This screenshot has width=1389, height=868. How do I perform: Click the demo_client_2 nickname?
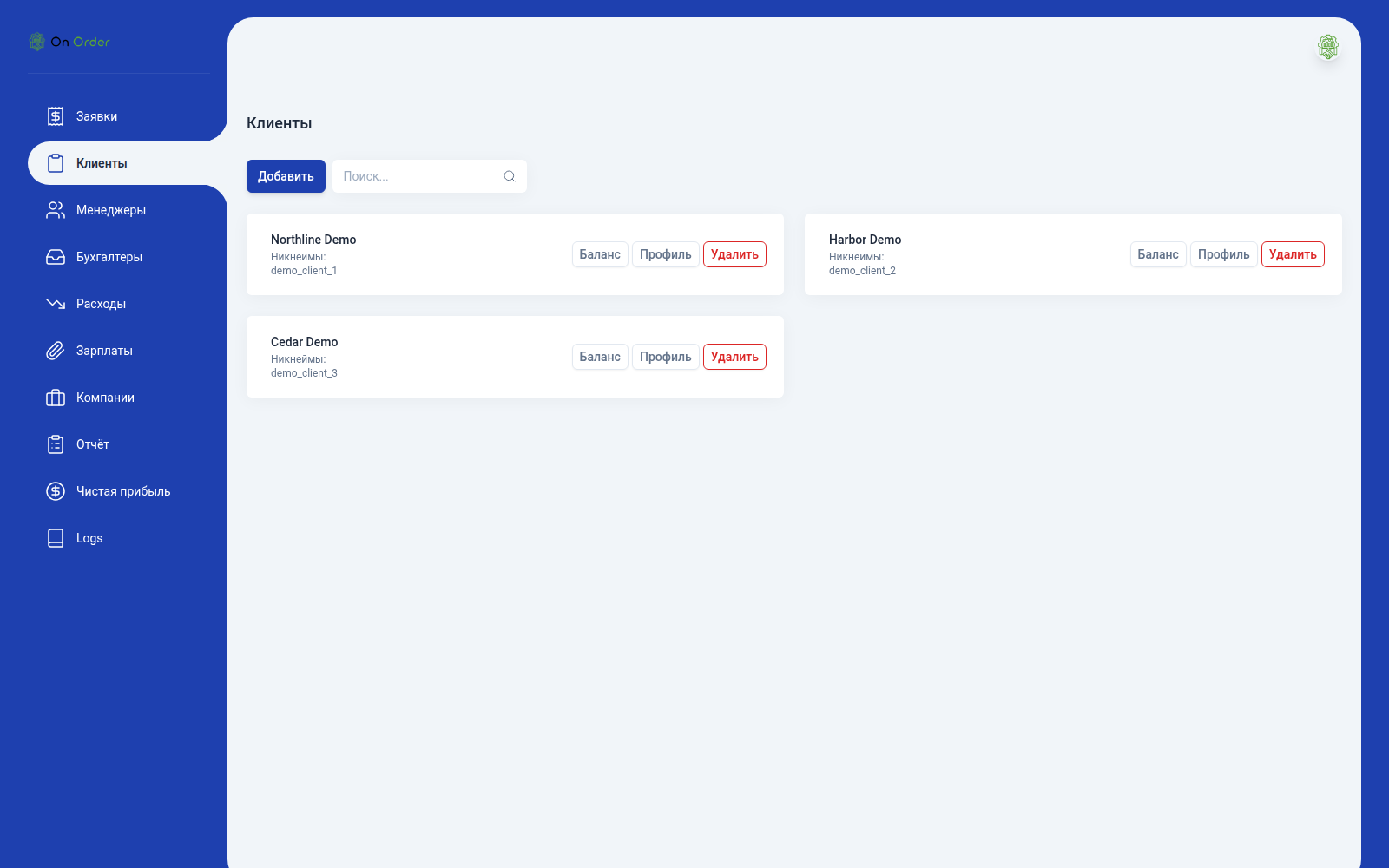tap(862, 271)
